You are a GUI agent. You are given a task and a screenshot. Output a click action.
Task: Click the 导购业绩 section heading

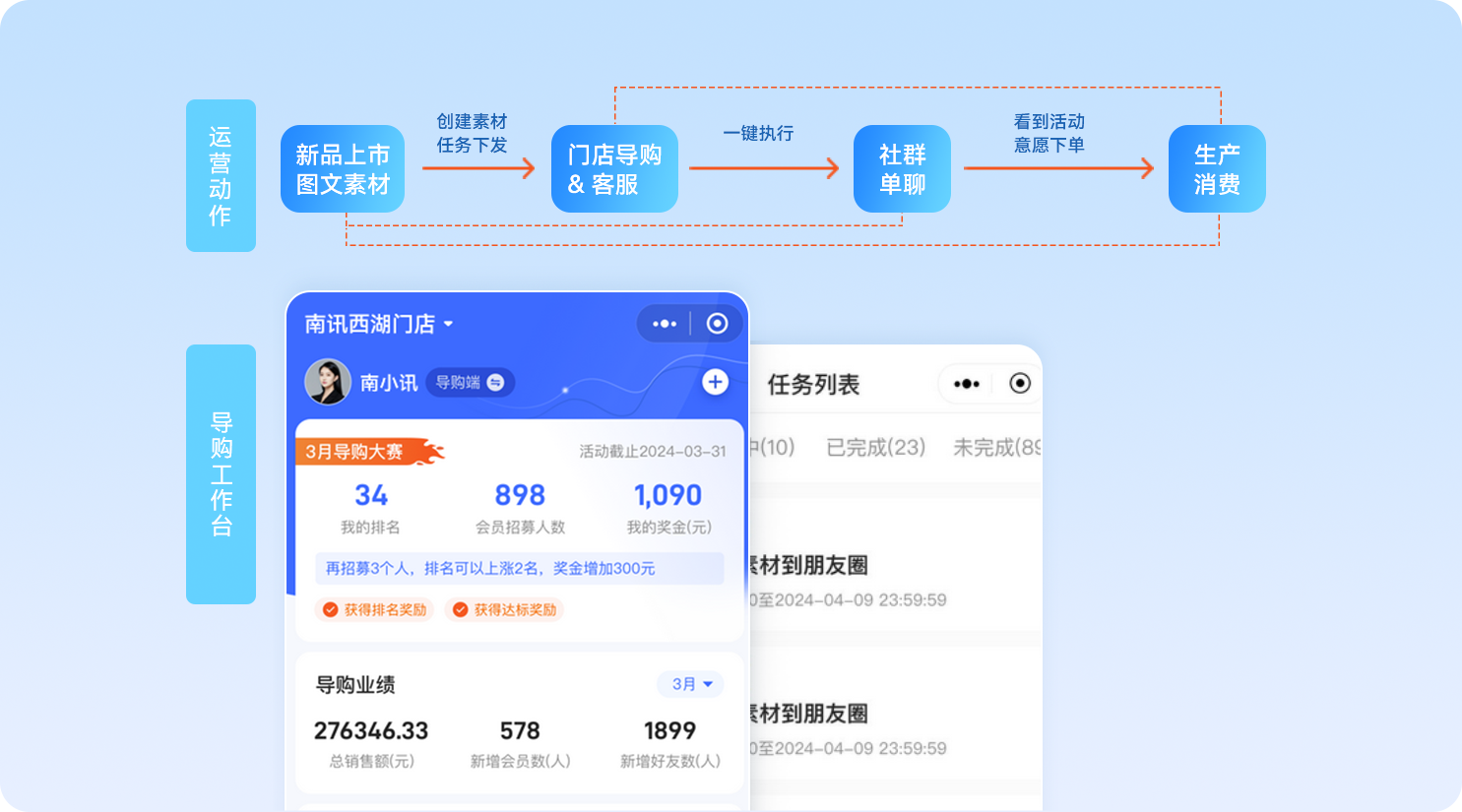click(x=355, y=685)
